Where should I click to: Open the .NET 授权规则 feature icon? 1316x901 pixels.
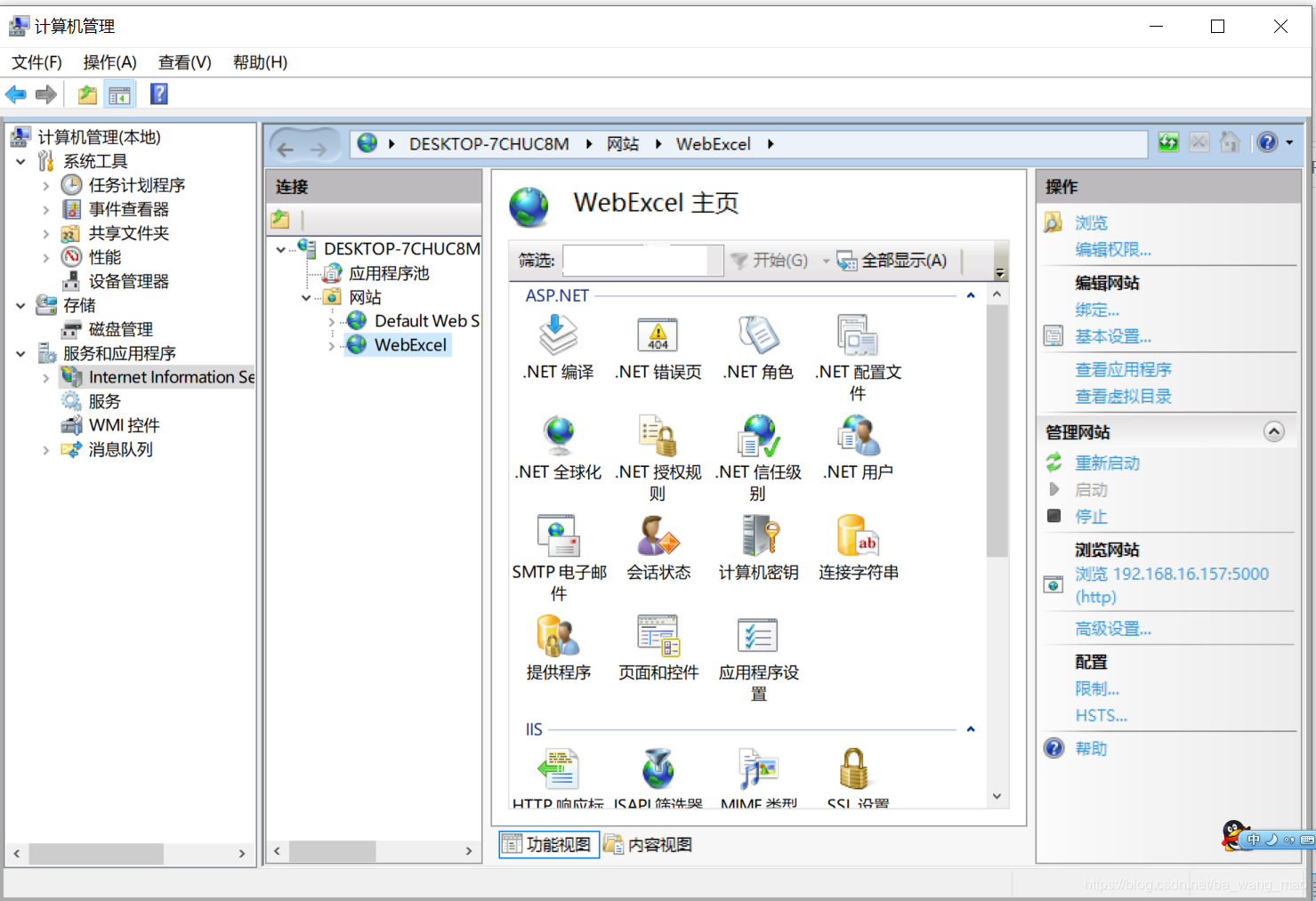pos(658,437)
